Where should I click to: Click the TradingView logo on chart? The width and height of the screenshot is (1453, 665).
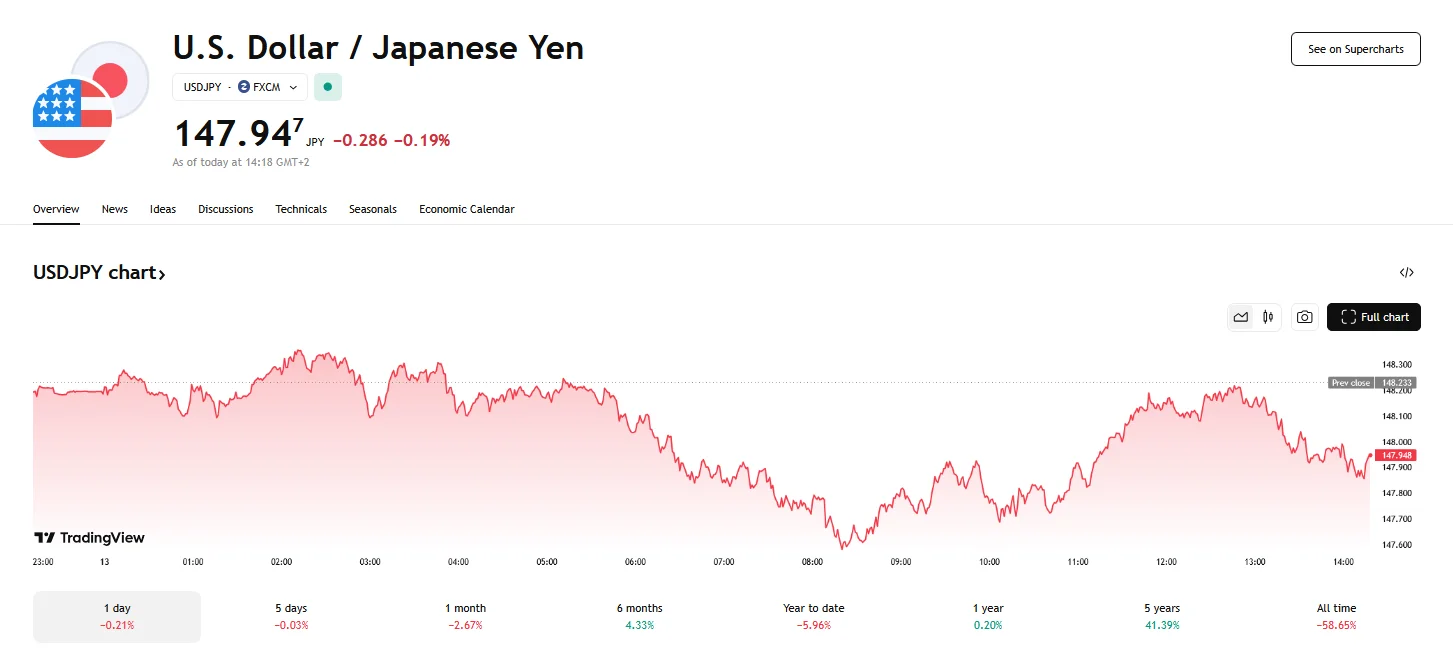(x=90, y=538)
